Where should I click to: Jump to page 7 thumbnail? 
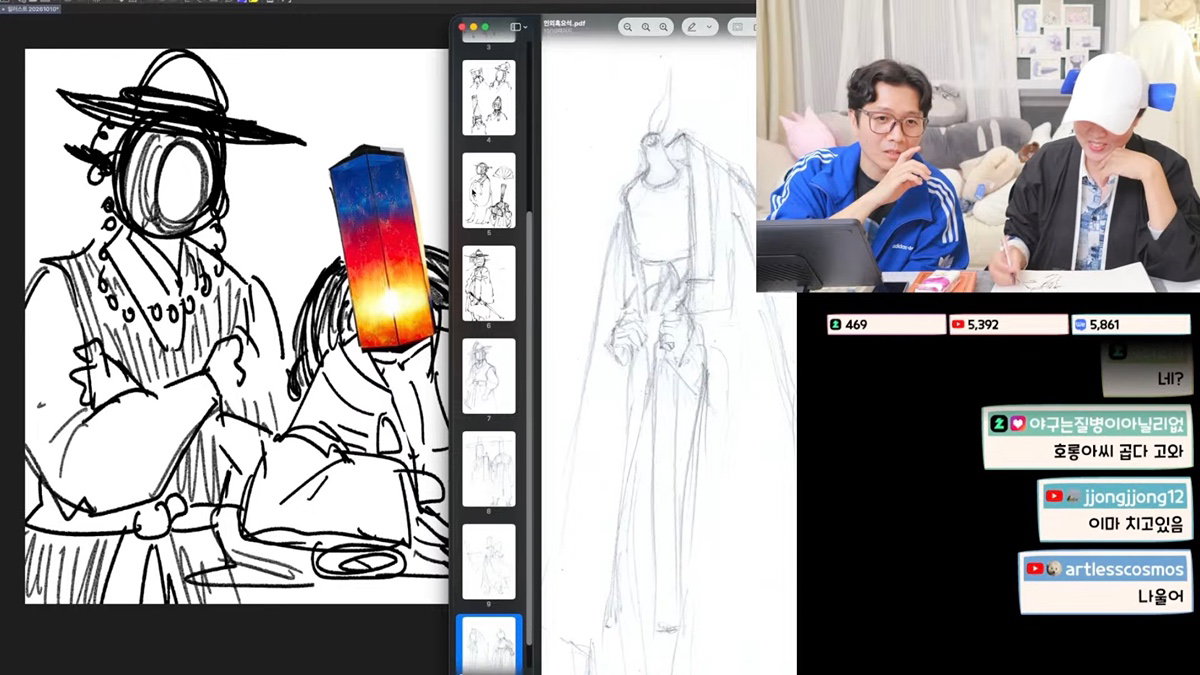click(x=489, y=376)
